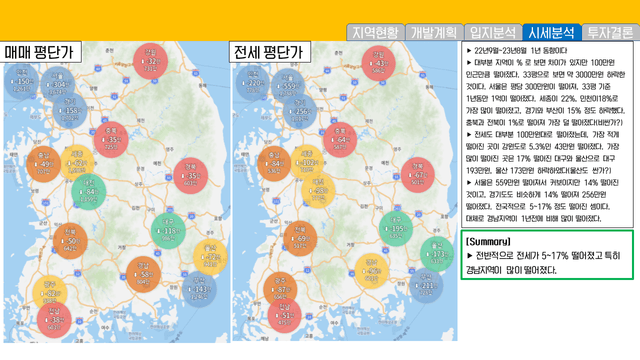
Task: Open the 지역현황 tab
Action: point(376,32)
